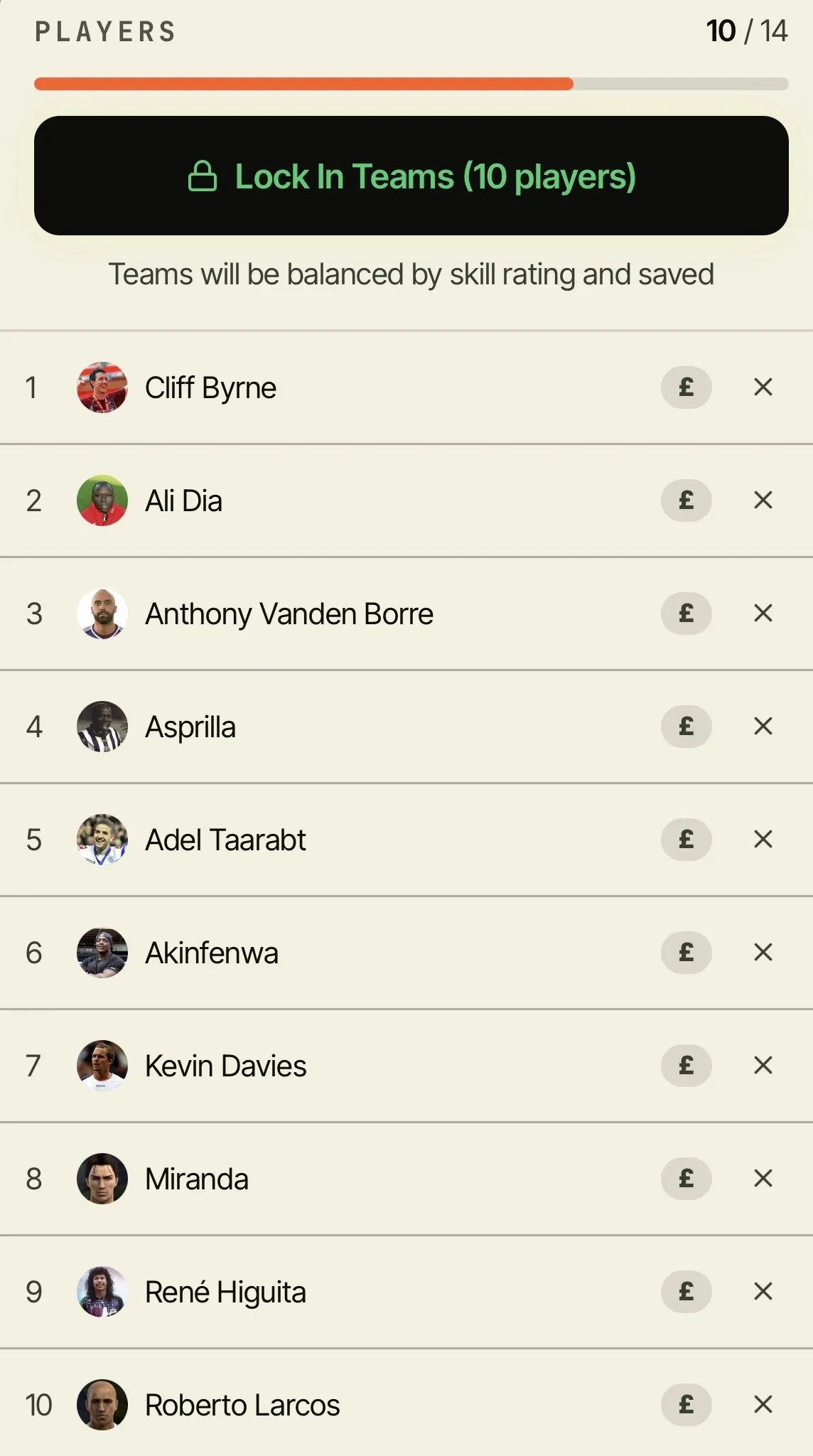
Task: Click the pound icon for Akinfenwa
Action: [686, 953]
